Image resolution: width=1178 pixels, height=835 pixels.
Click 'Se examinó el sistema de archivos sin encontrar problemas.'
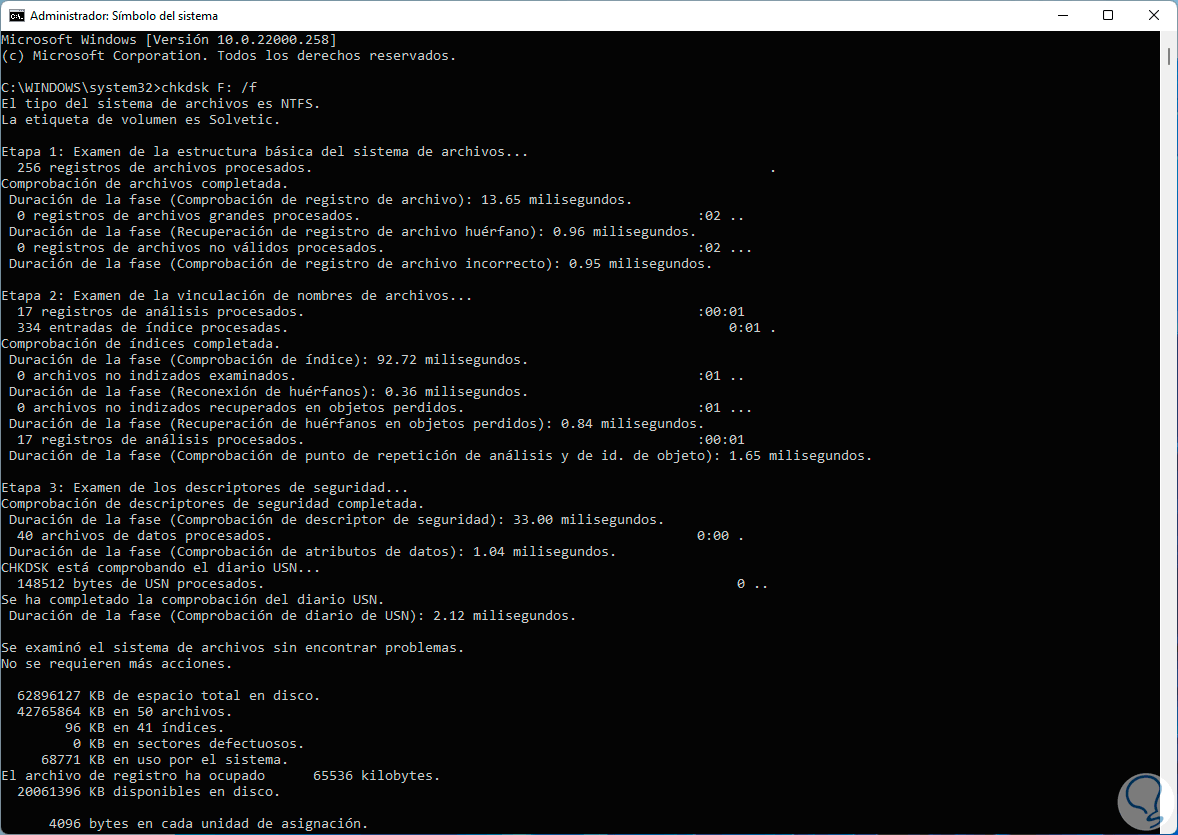tap(233, 647)
